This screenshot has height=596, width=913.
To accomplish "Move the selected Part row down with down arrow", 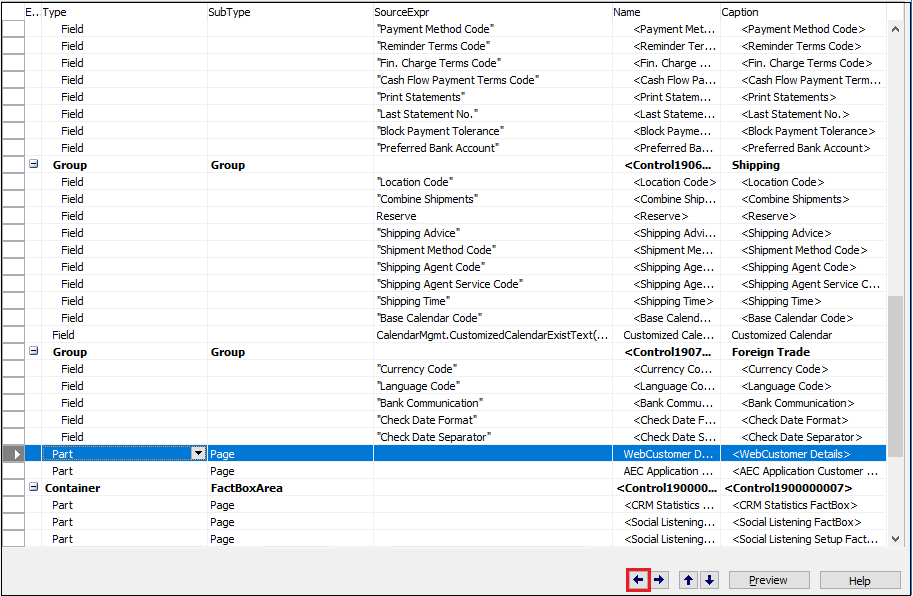I will pos(708,580).
